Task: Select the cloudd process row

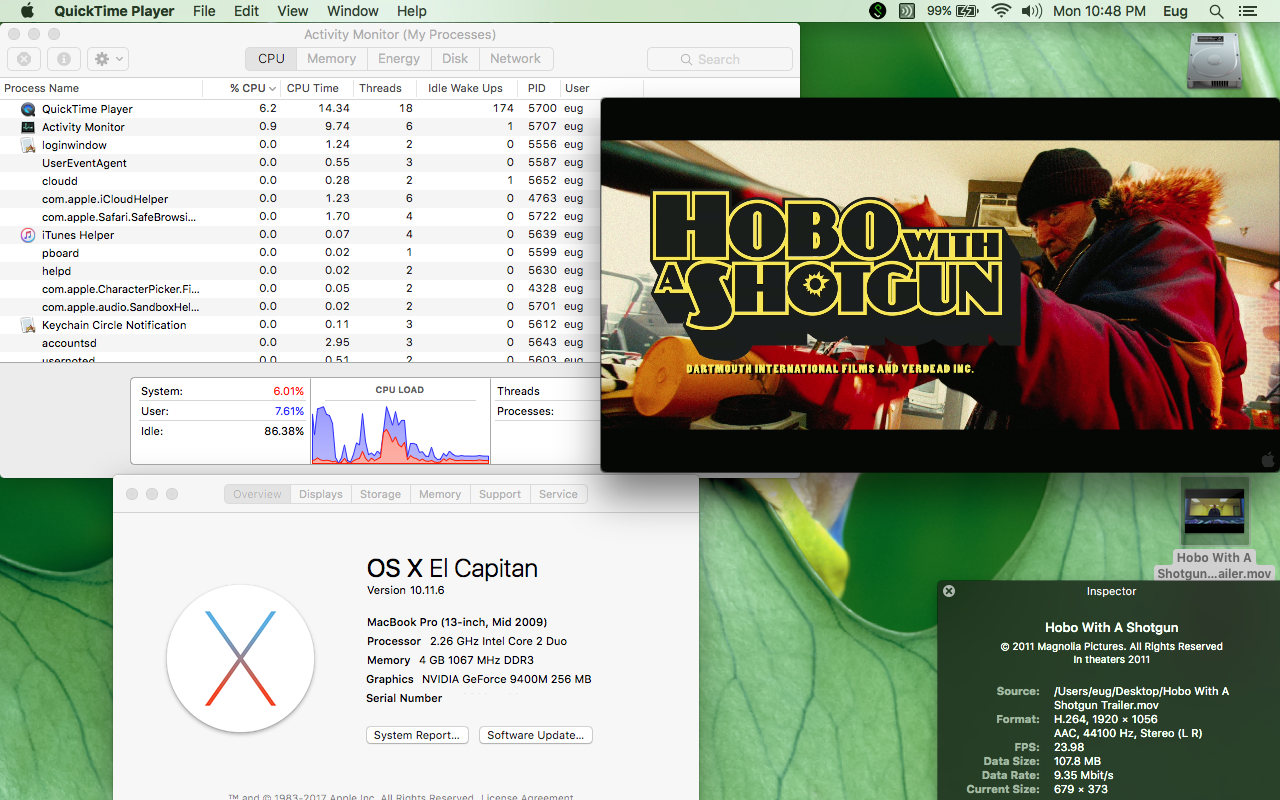Action: [300, 181]
